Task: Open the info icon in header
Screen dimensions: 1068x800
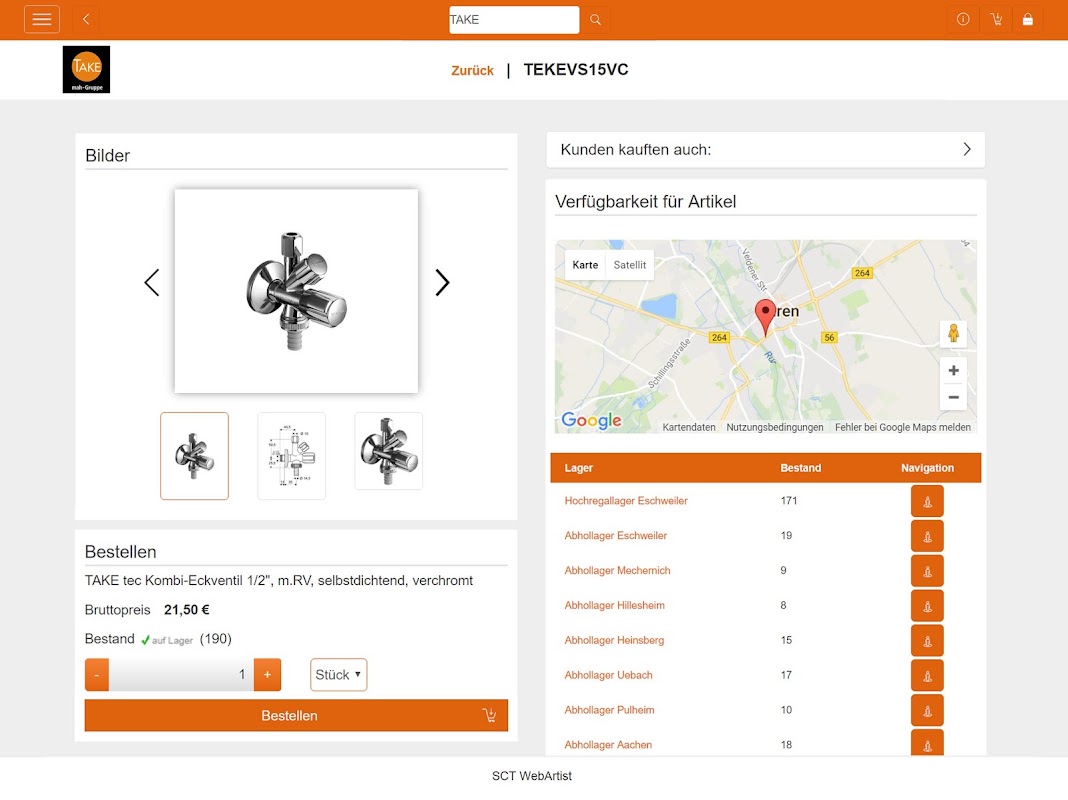Action: tap(963, 19)
